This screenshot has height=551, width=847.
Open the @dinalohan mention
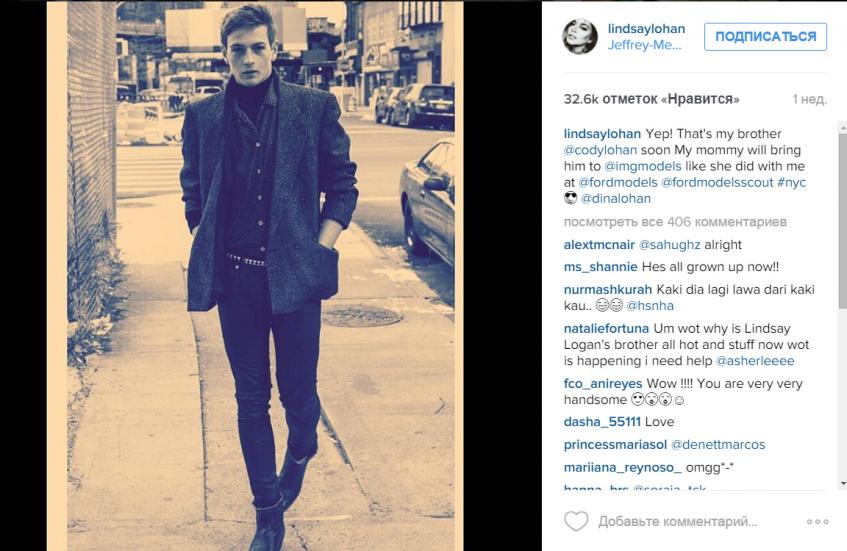(616, 198)
